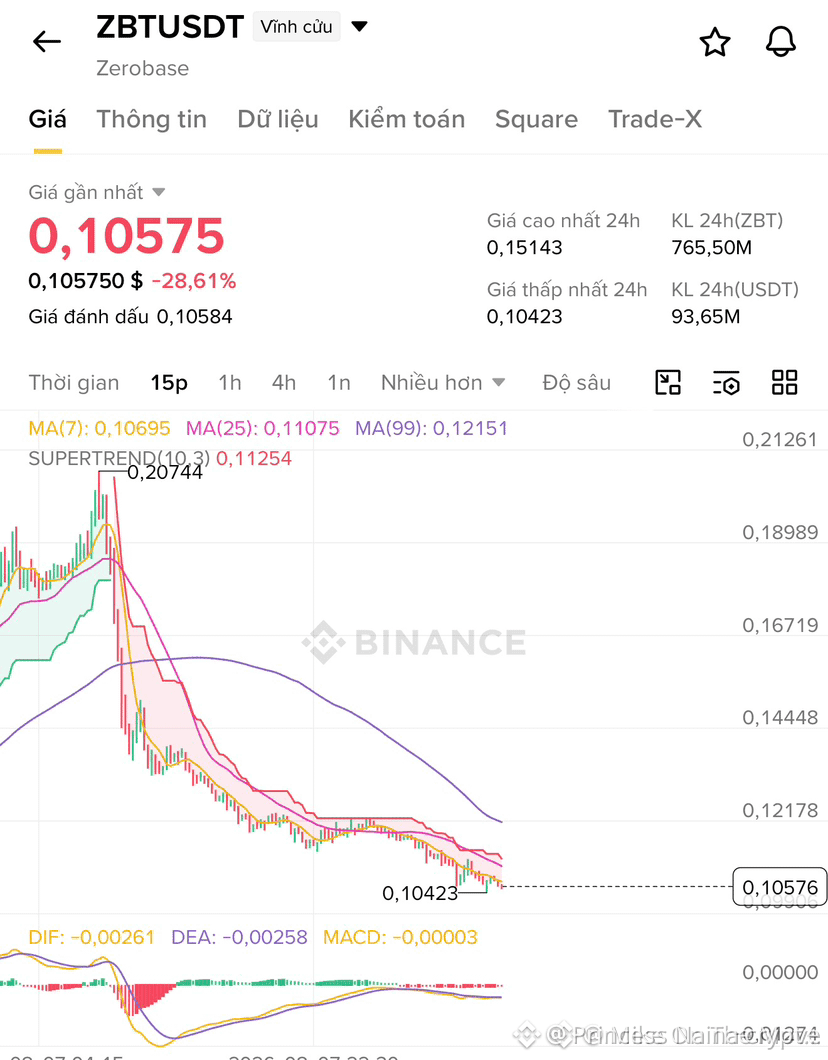The image size is (828, 1060).
Task: Open the Dữ liệu tab
Action: point(278,120)
